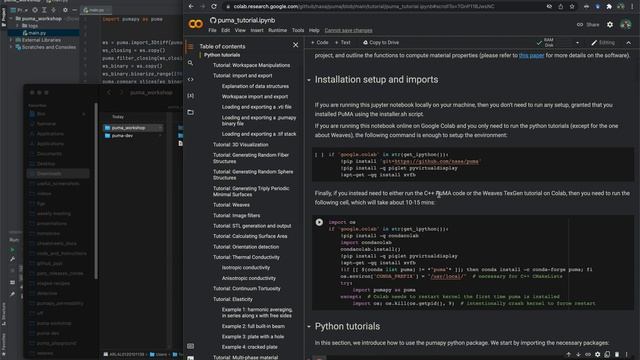Run the conda install code cell
Viewport: 640px width, 360px height.
pos(319,222)
